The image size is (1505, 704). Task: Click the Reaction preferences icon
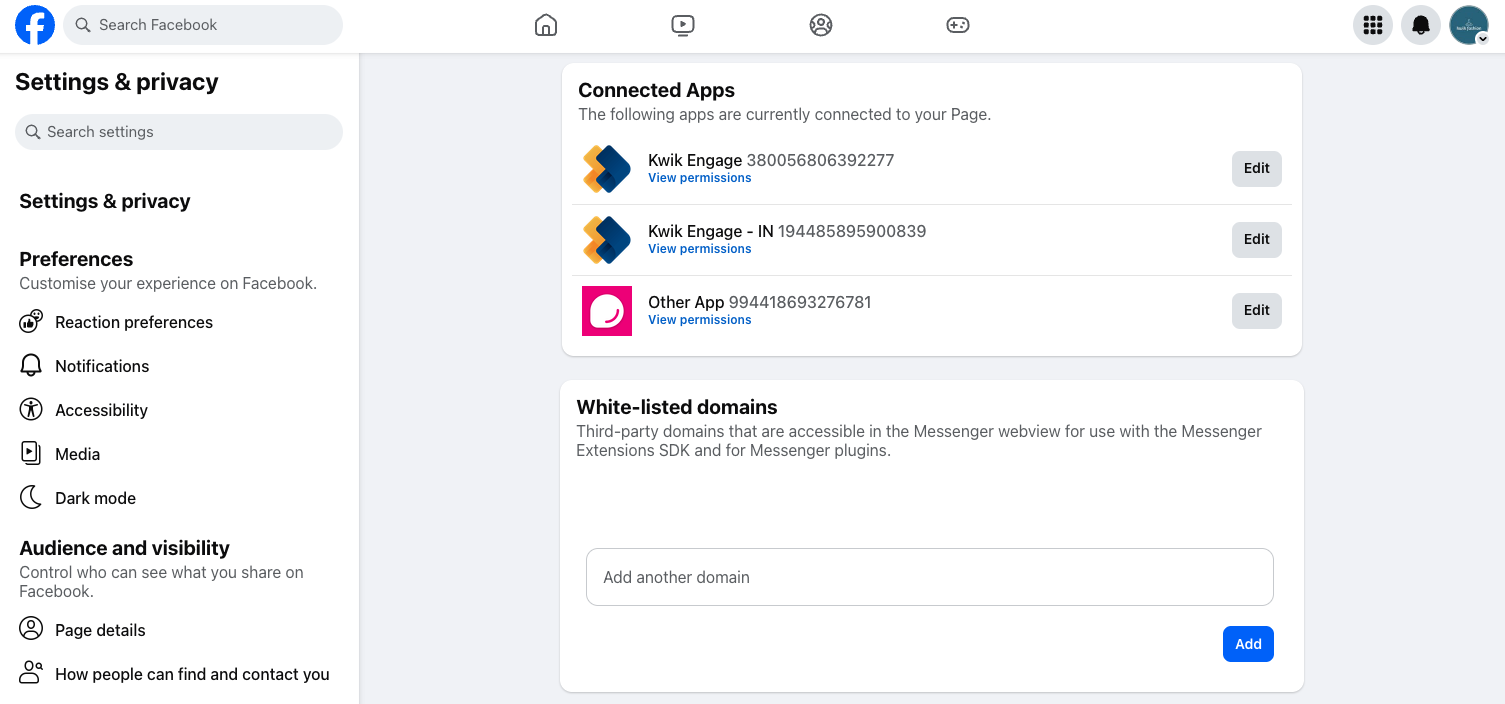tap(31, 322)
